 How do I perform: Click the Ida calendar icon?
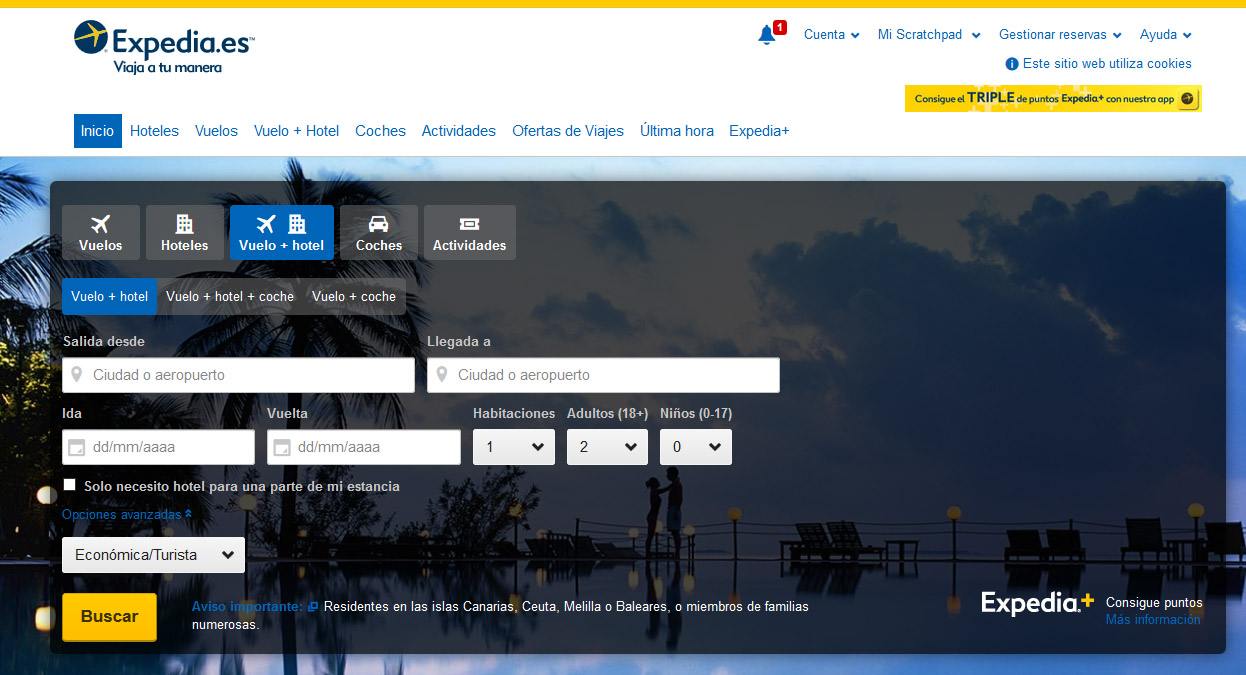coord(77,448)
